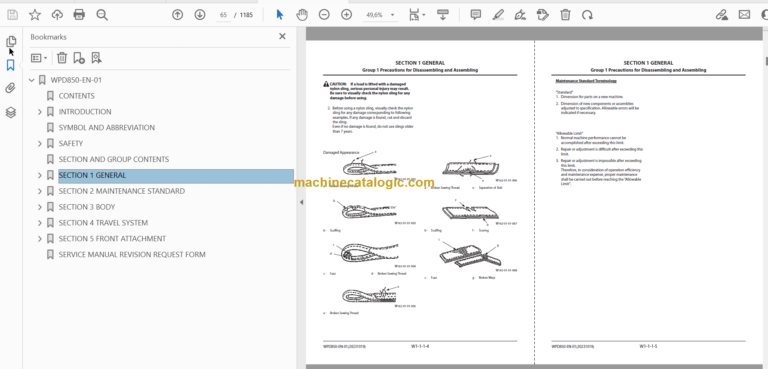This screenshot has height=369, width=768.
Task: Choose the Selection arrow tool
Action: pos(280,15)
